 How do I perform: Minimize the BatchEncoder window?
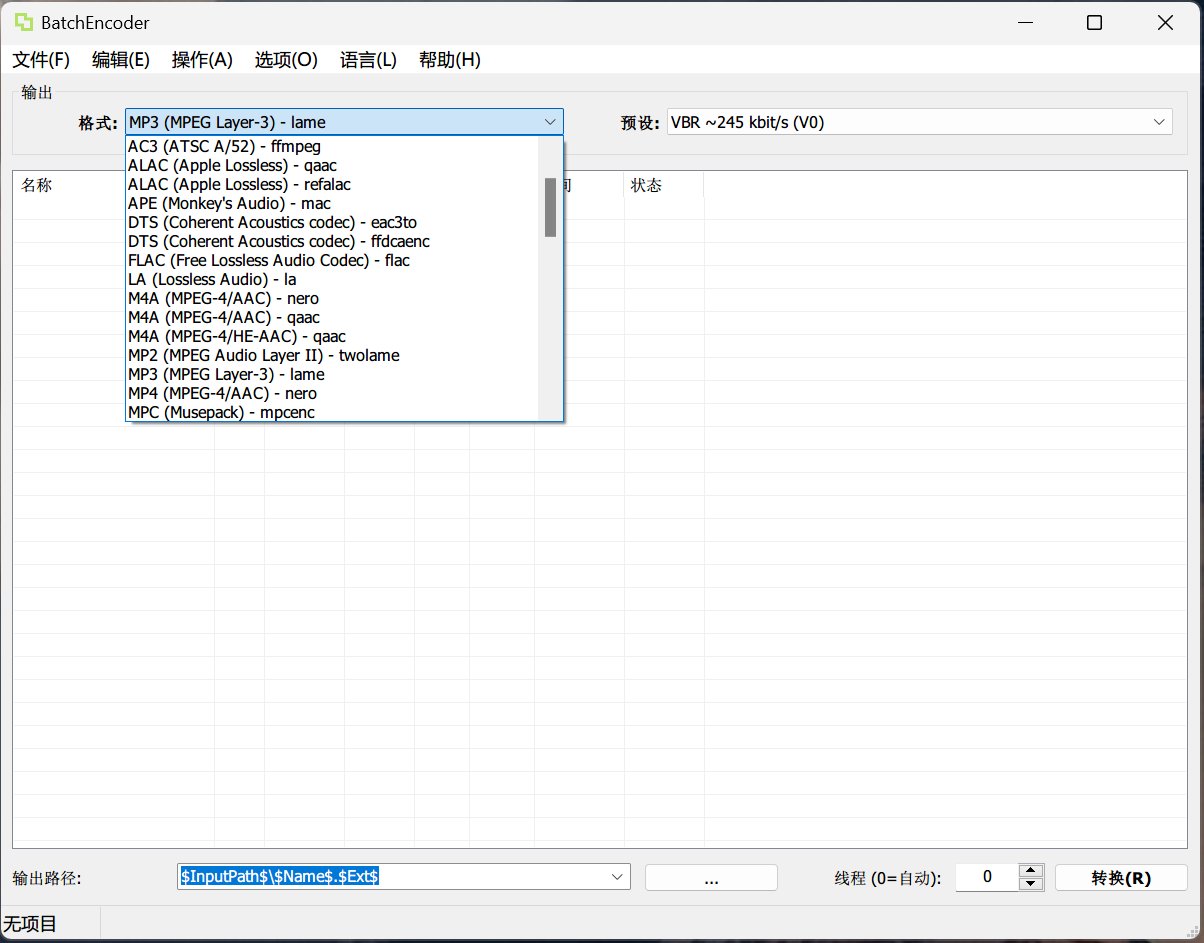(x=1024, y=22)
